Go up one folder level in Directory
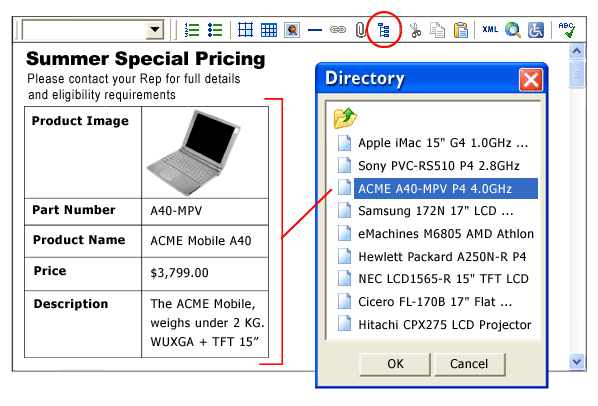 (x=345, y=118)
